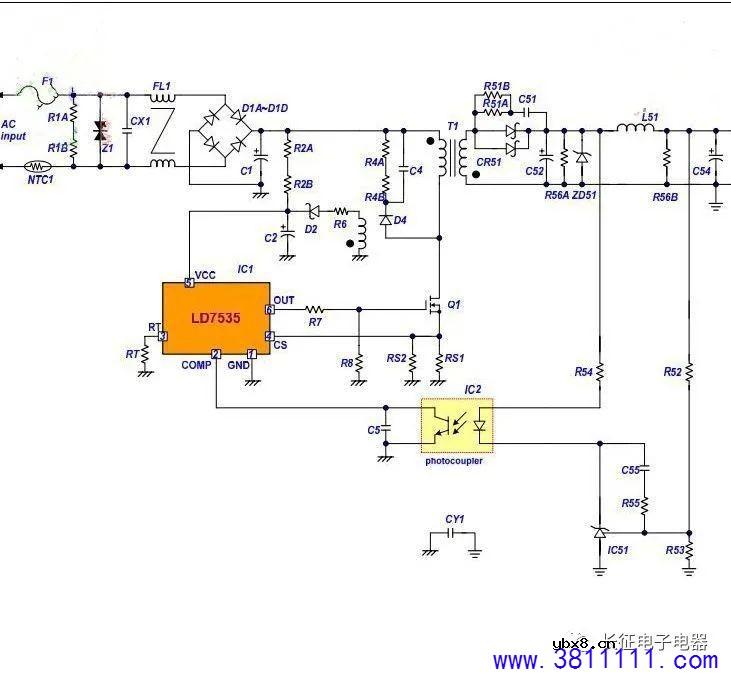Click the L51 output inductor
This screenshot has height=674, width=731.
[x=634, y=129]
